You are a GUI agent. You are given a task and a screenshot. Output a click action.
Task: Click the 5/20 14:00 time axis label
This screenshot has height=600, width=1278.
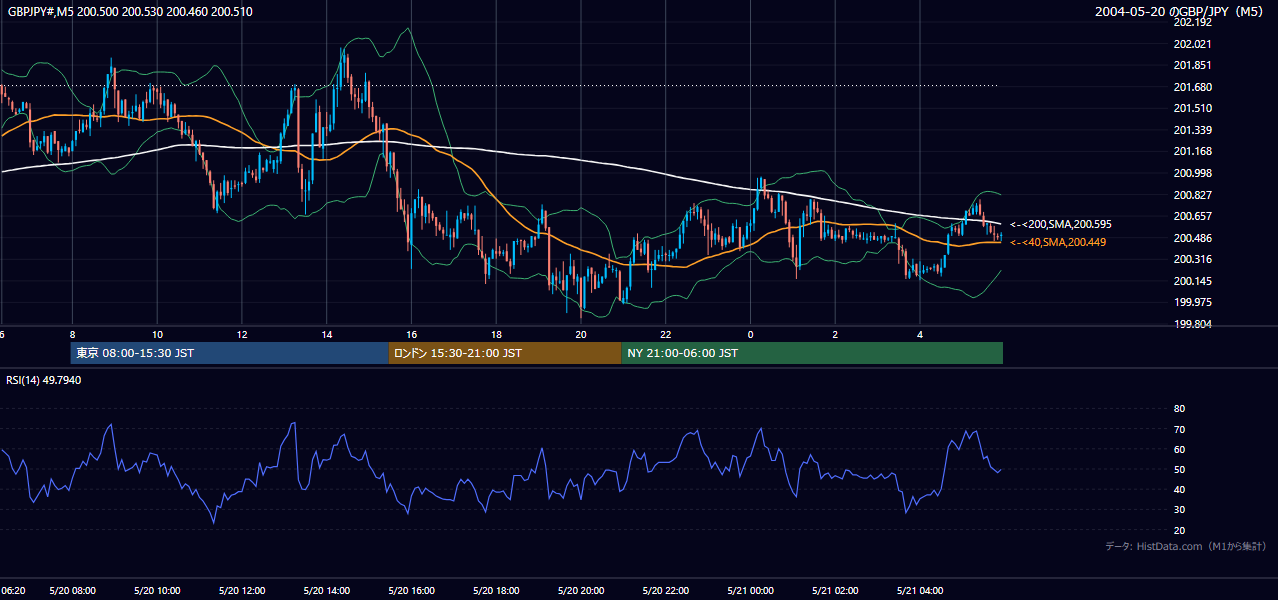point(327,591)
